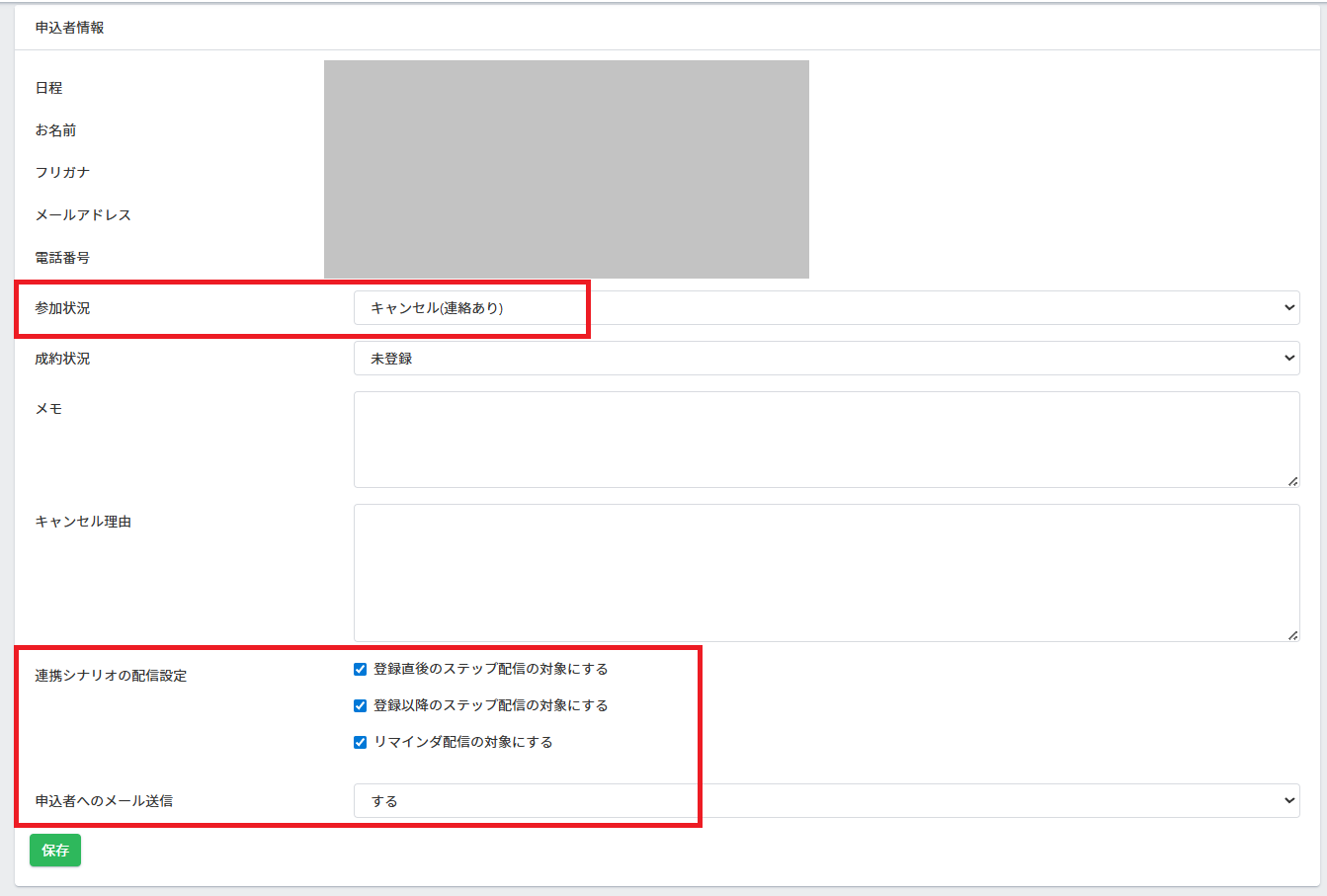Open the 成約状況 dropdown showing 未登録
The image size is (1327, 896).
[x=826, y=358]
